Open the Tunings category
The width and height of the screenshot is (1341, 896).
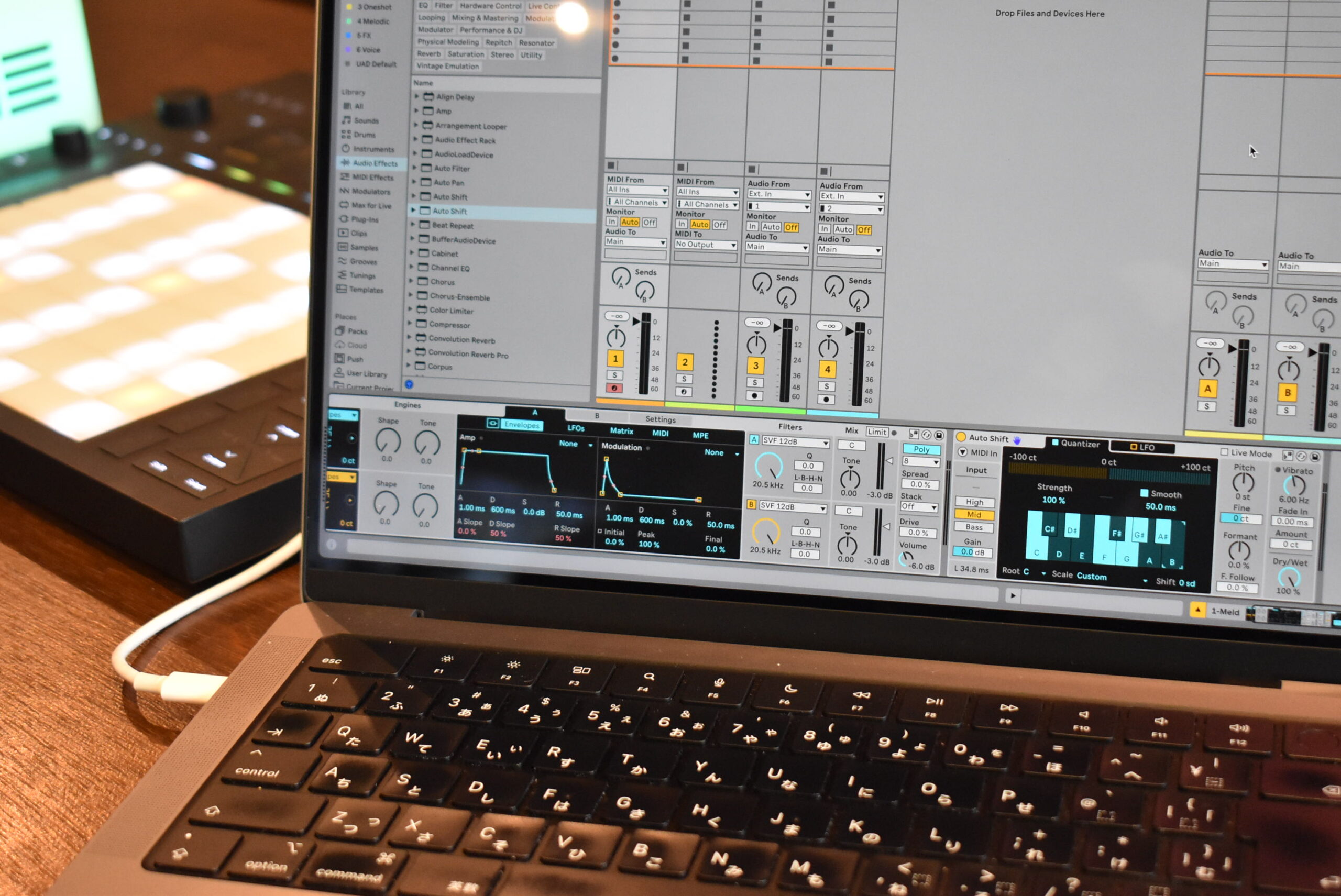[356, 275]
